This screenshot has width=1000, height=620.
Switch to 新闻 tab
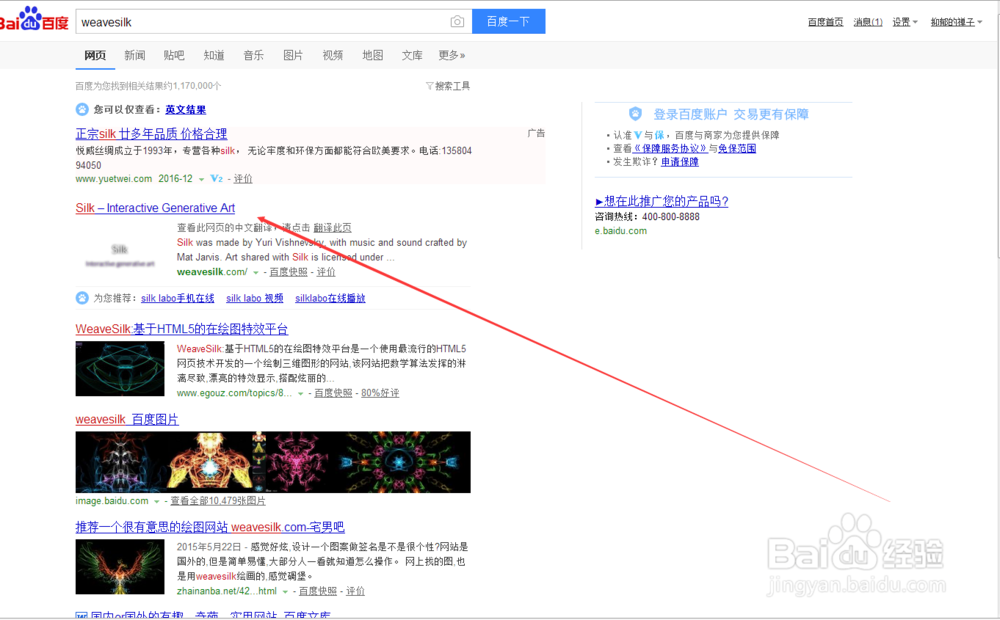point(135,55)
